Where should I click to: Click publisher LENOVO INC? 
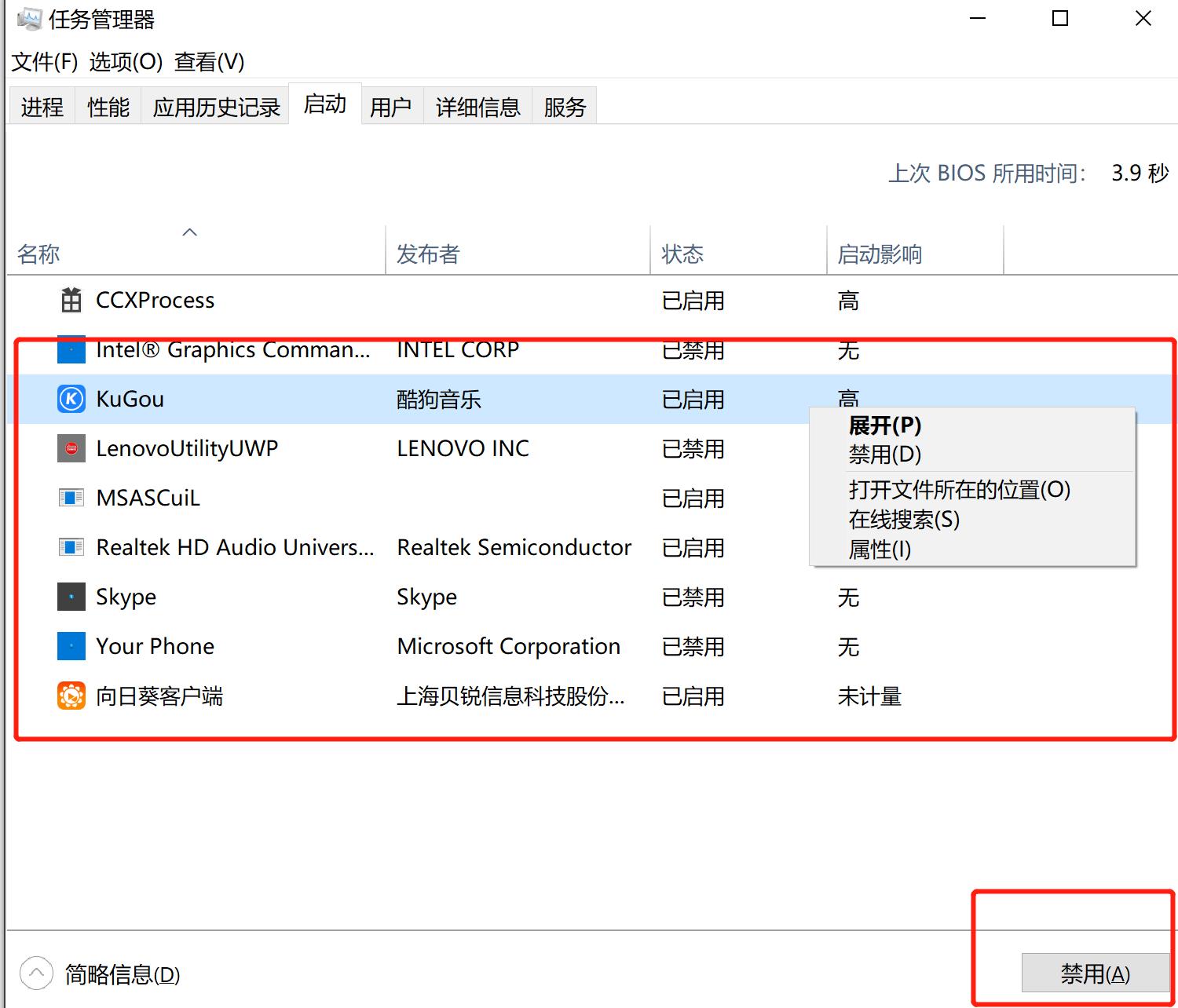pos(463,448)
